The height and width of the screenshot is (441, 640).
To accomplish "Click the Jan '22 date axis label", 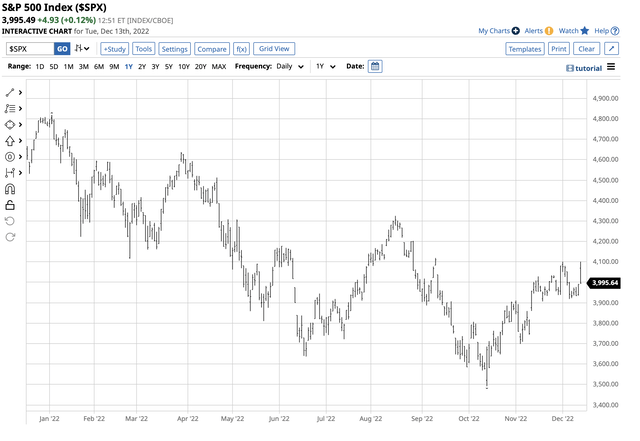I will 49,419.
